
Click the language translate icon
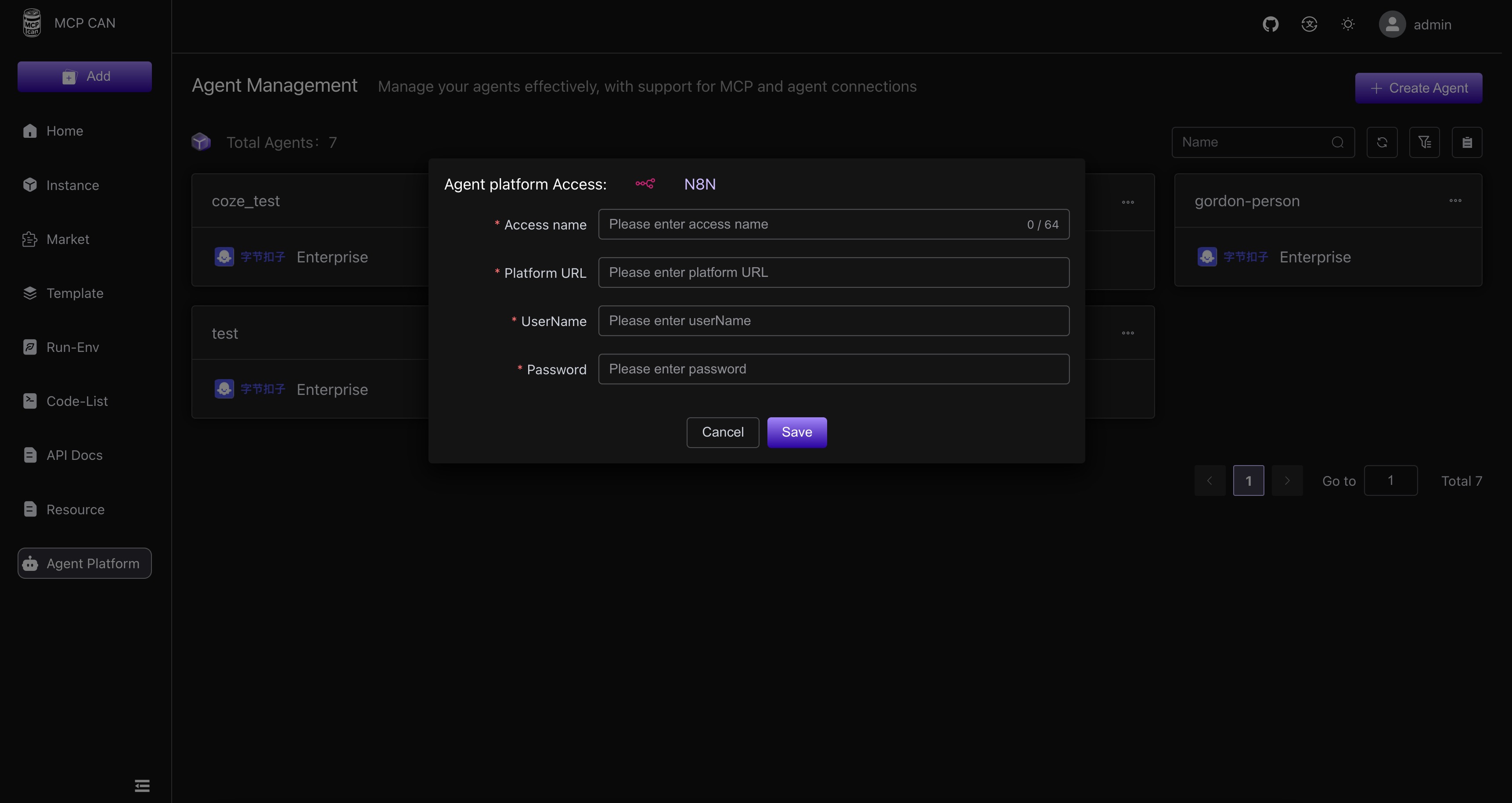(x=1309, y=24)
